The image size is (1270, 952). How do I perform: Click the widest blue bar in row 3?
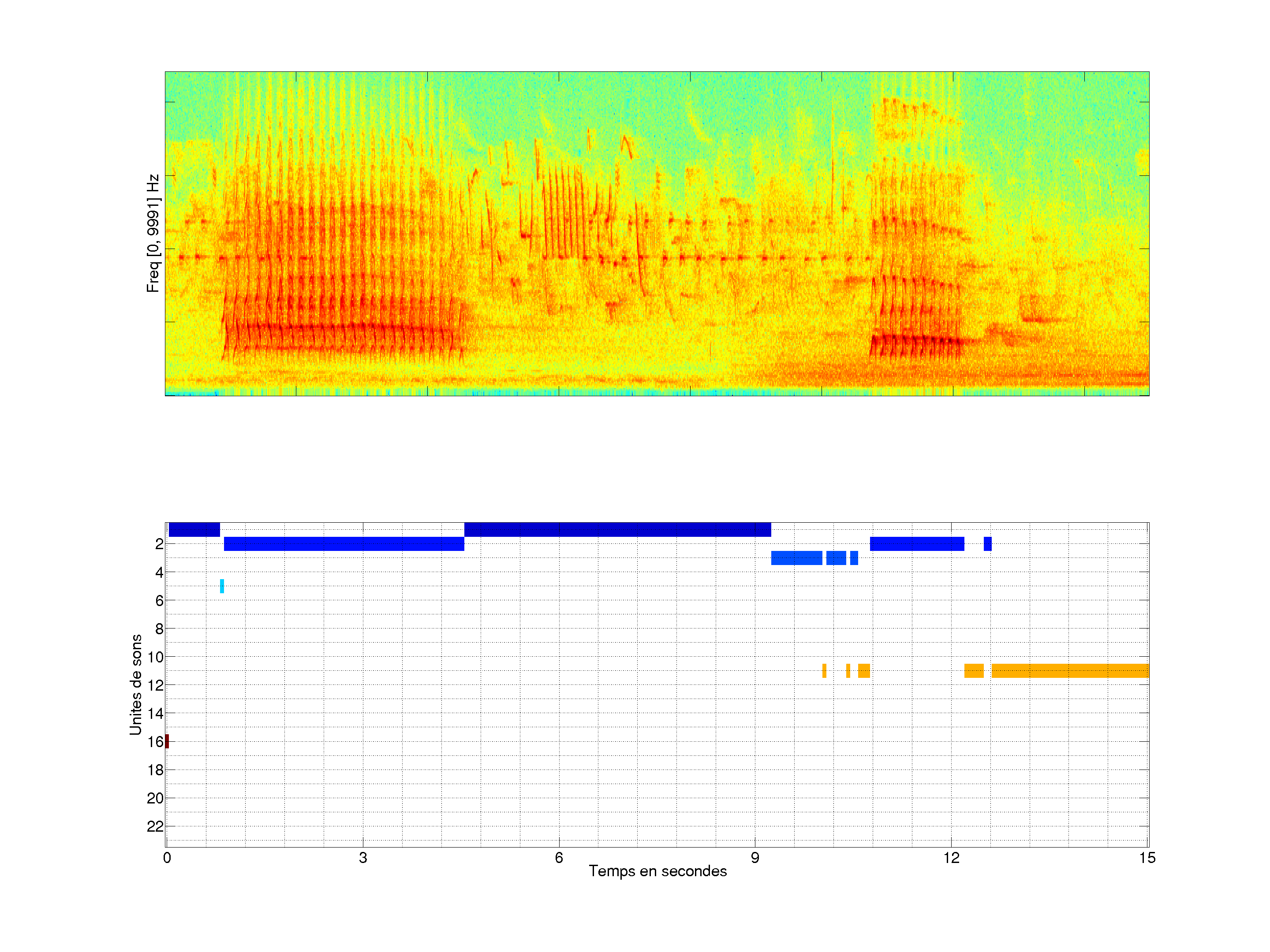coord(796,558)
